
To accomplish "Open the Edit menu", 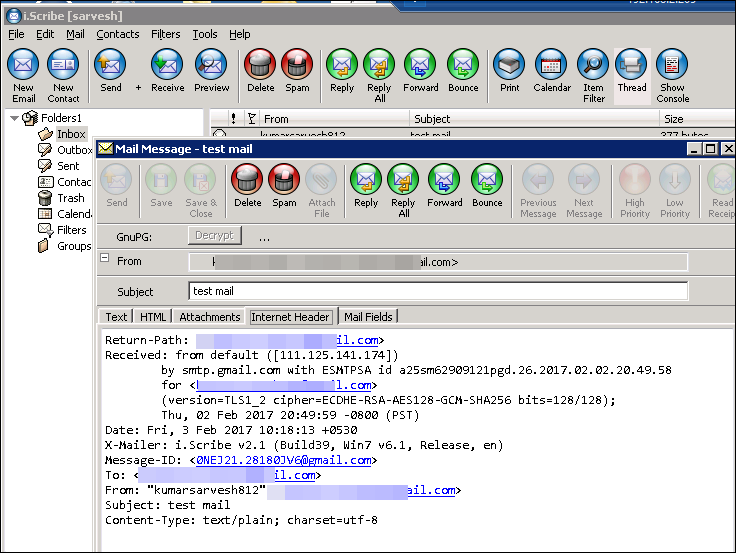I will pos(45,34).
